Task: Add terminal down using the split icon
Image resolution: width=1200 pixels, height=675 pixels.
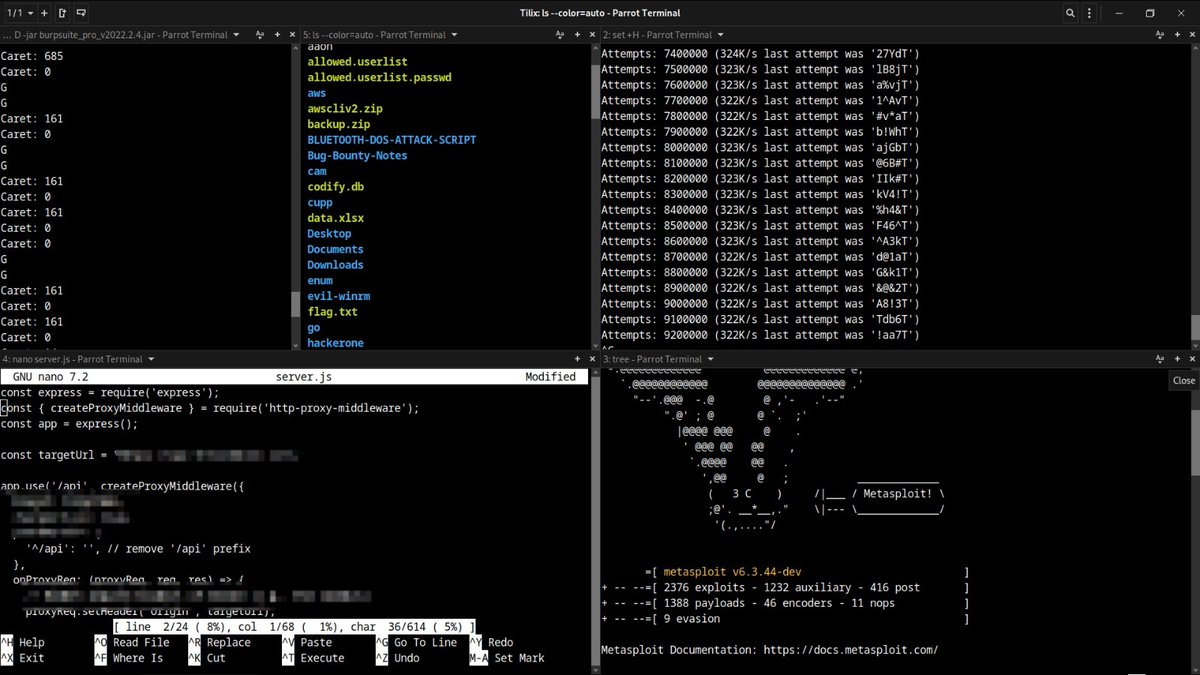Action: [80, 13]
